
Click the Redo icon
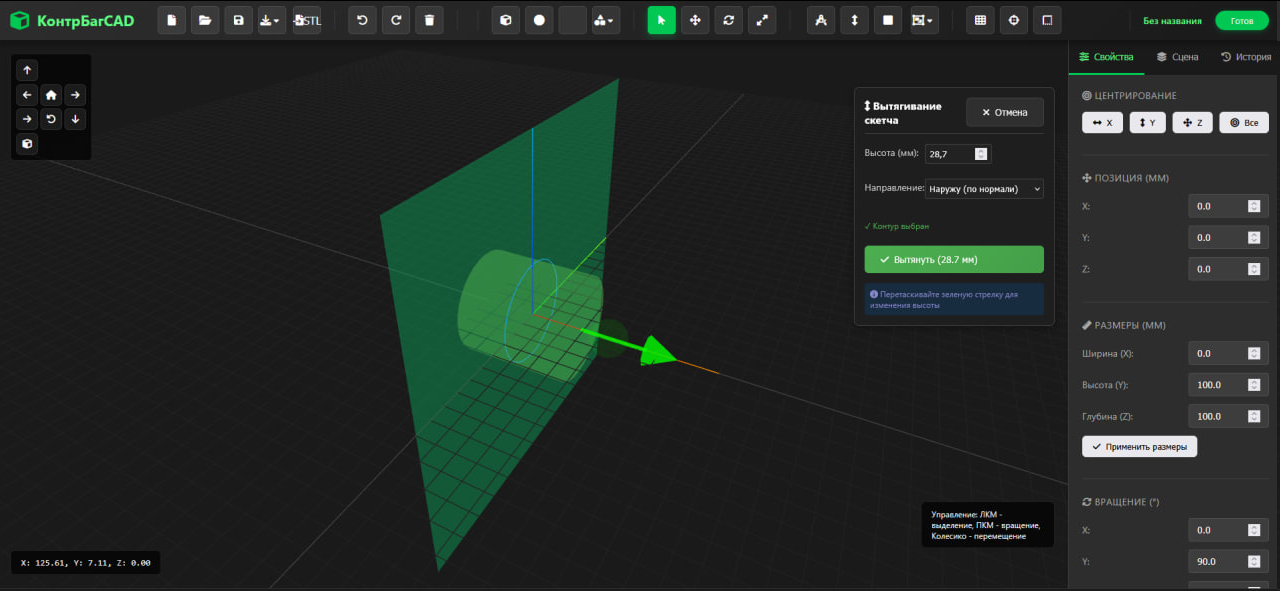tap(395, 19)
